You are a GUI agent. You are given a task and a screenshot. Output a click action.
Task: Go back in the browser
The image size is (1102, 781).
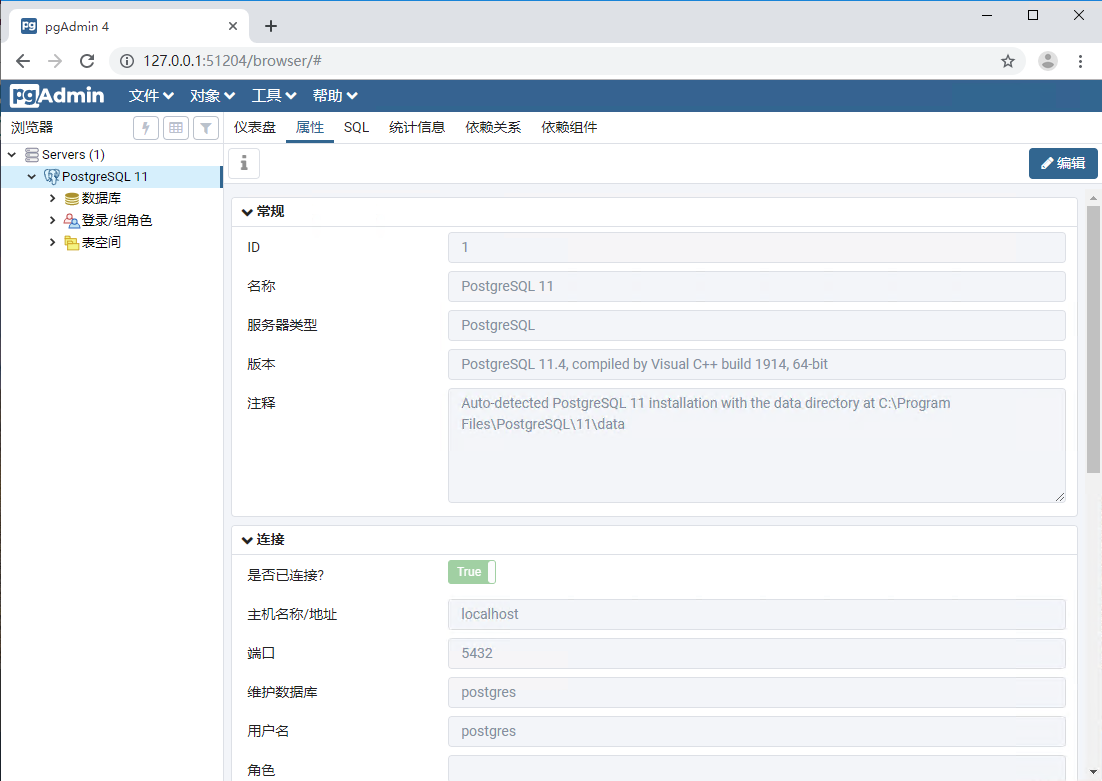click(22, 61)
